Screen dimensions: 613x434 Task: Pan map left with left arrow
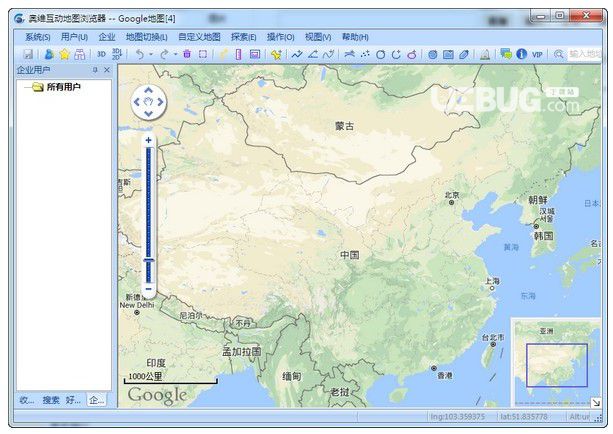(x=136, y=102)
